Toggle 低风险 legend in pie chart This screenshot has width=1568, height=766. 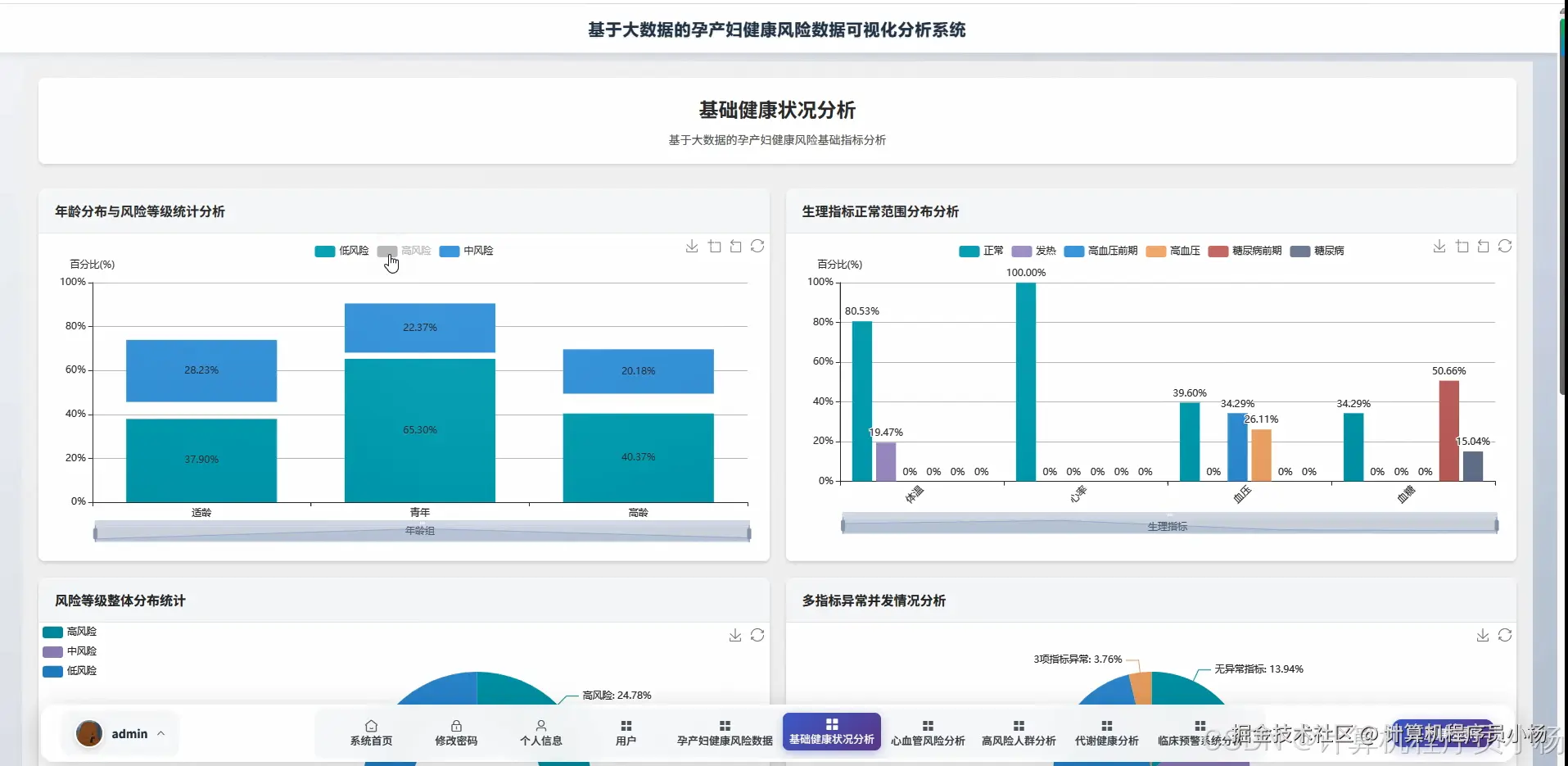pyautogui.click(x=70, y=671)
